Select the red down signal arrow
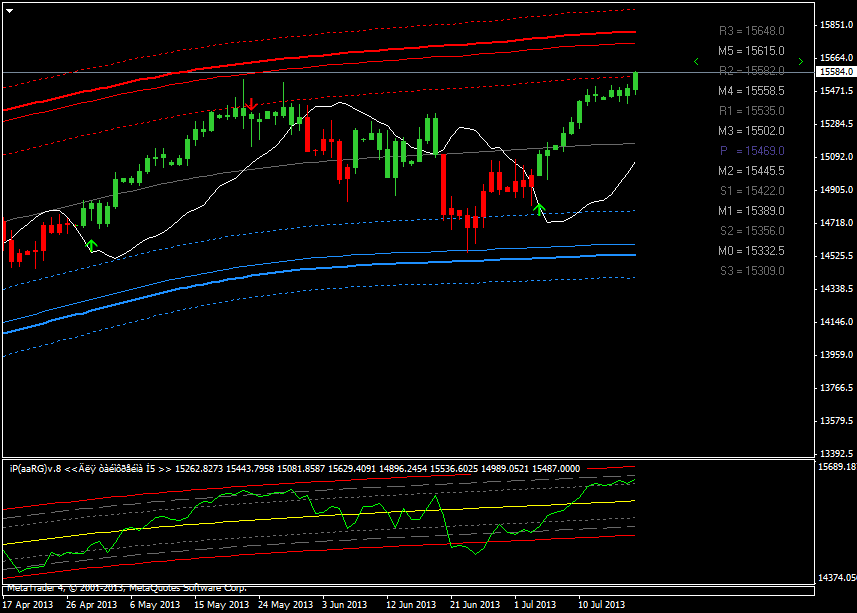 (x=251, y=104)
